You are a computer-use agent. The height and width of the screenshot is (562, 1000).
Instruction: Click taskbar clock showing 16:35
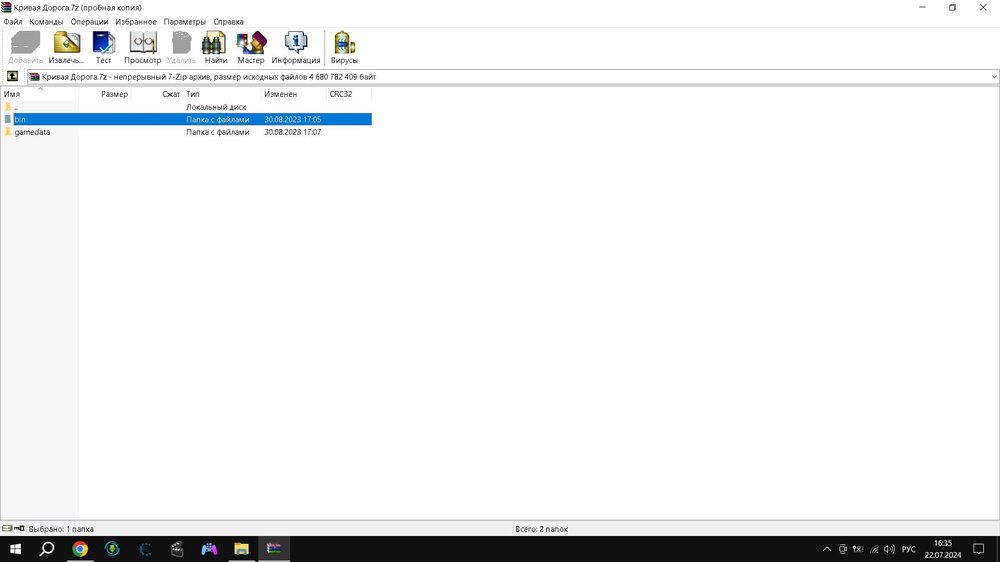[943, 549]
